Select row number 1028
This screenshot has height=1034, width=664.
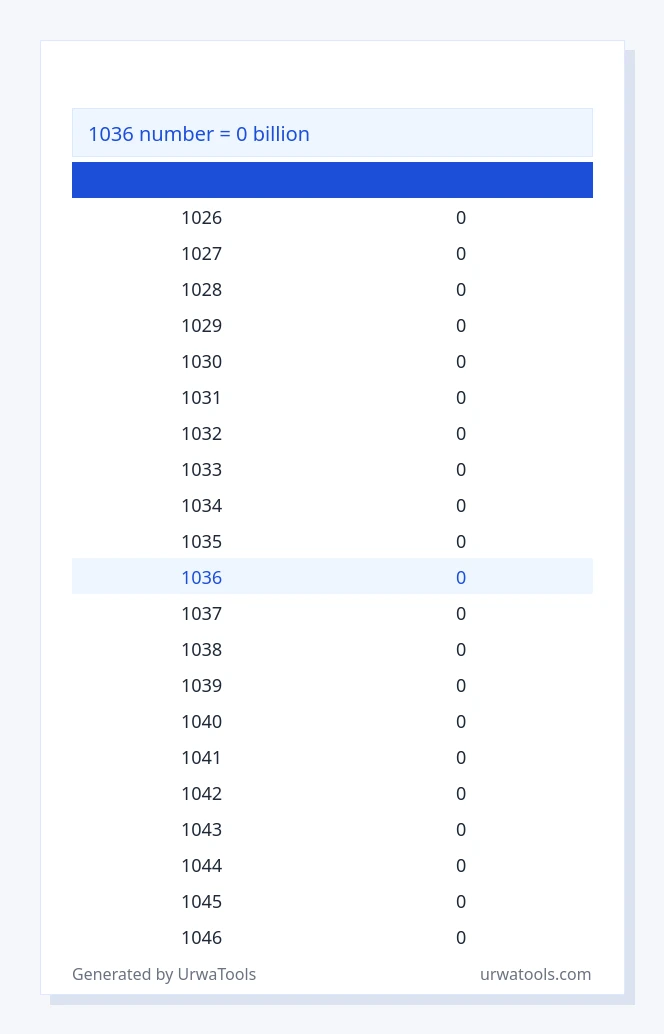pyautogui.click(x=202, y=289)
